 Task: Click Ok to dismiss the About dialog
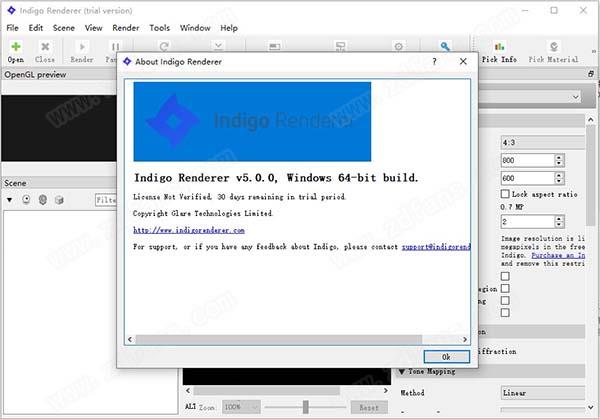pyautogui.click(x=447, y=357)
